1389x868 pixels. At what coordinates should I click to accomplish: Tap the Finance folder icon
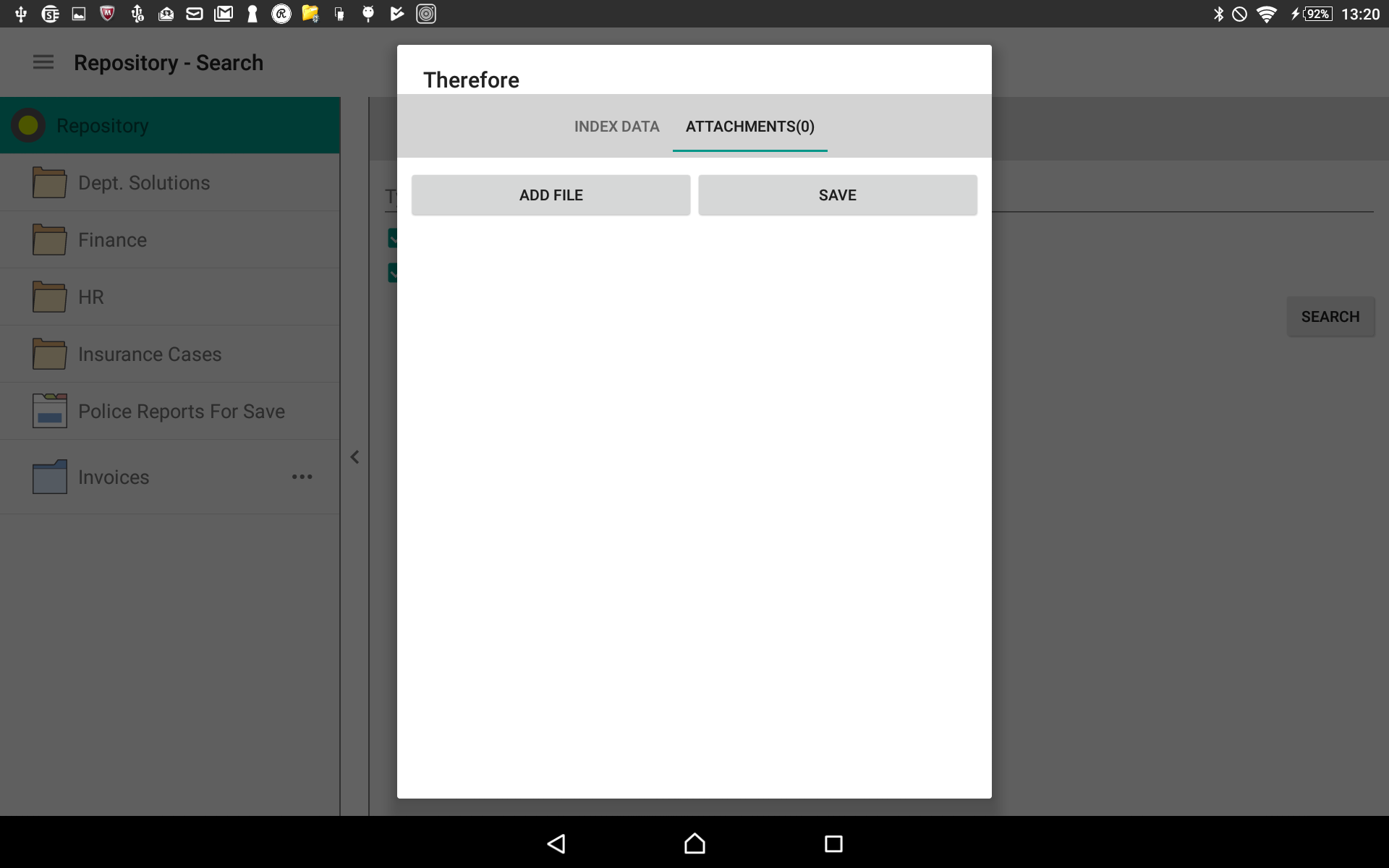48,239
